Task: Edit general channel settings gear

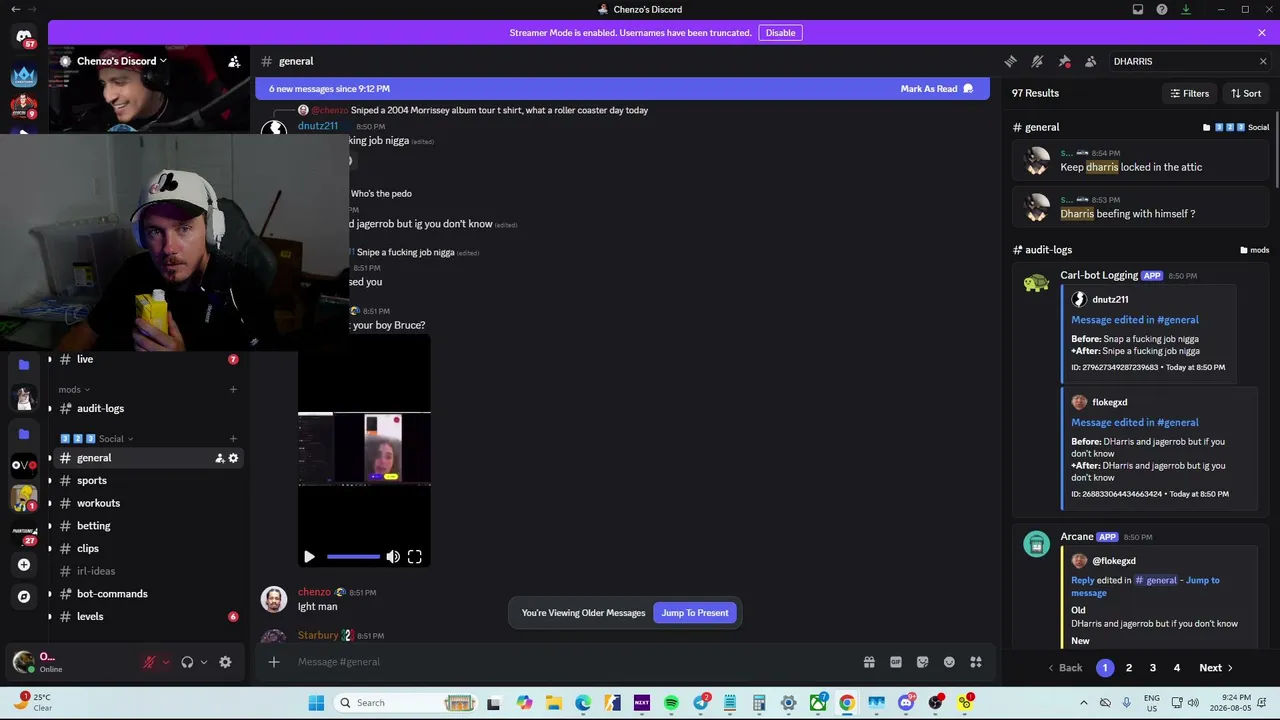Action: 233,458
